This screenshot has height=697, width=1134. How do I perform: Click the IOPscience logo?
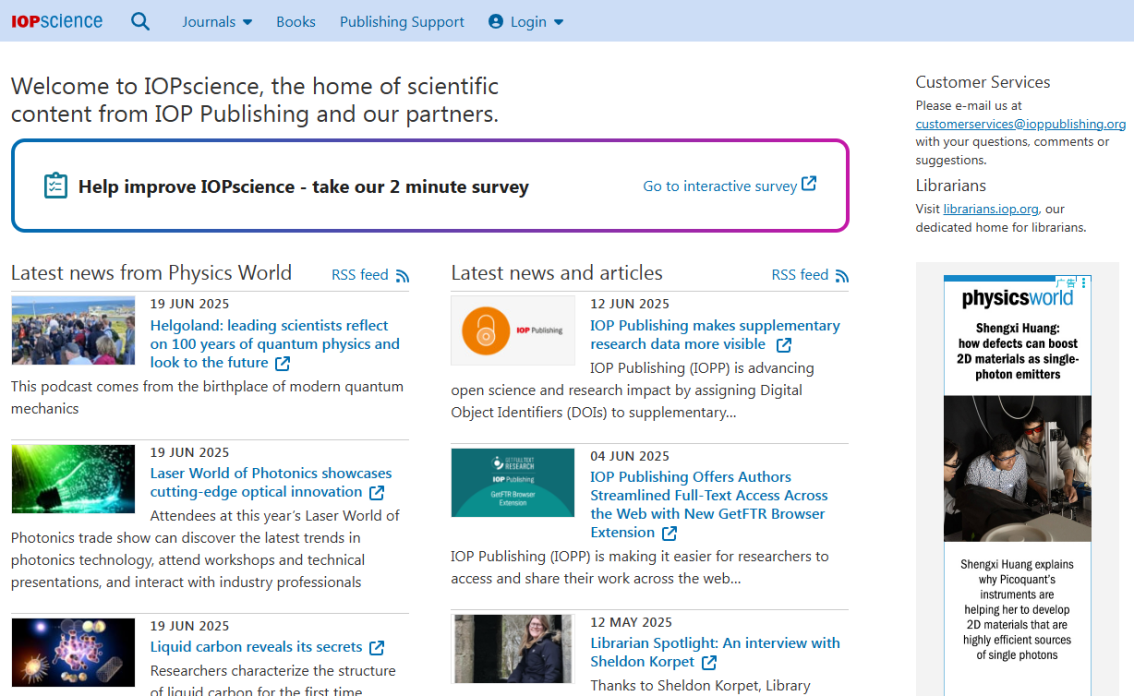(57, 21)
